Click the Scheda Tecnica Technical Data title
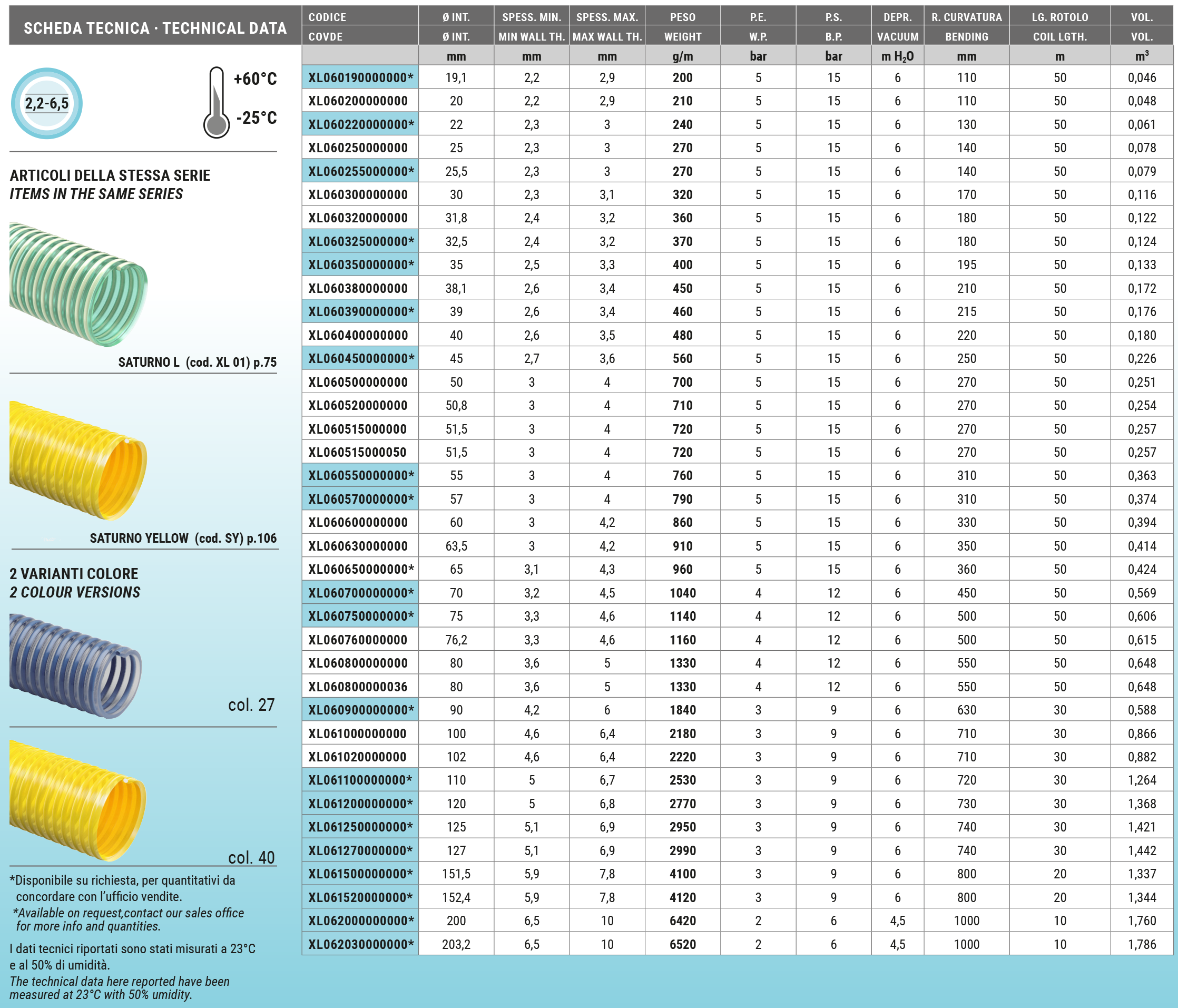Viewport: 1178px width, 1008px height. 155,28
